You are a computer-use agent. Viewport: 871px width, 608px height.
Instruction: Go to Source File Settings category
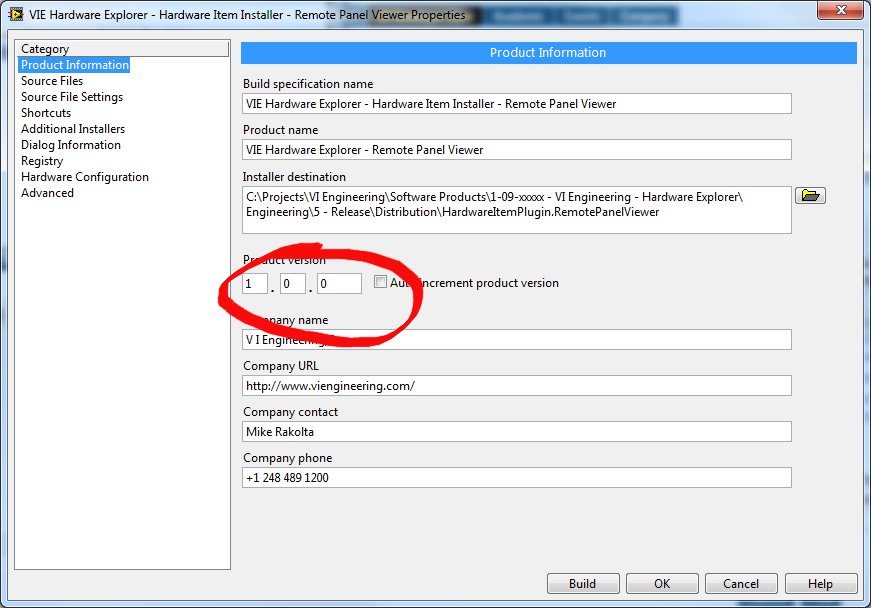[x=72, y=97]
